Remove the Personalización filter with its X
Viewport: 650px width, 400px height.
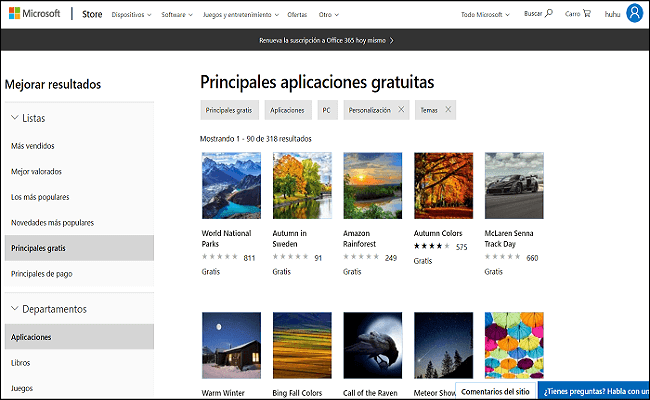tap(401, 109)
